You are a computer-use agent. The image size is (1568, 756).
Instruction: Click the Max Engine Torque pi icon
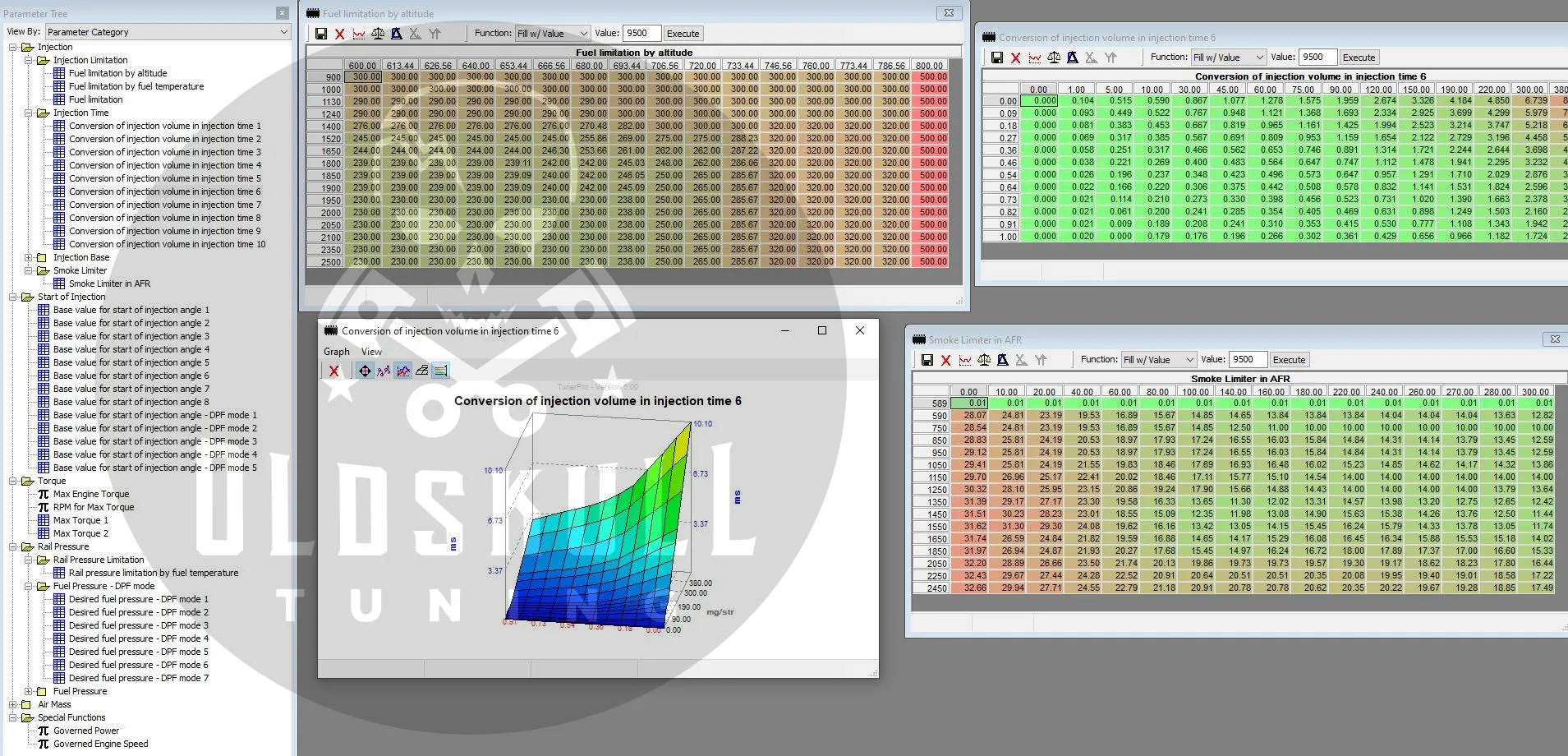tap(44, 494)
